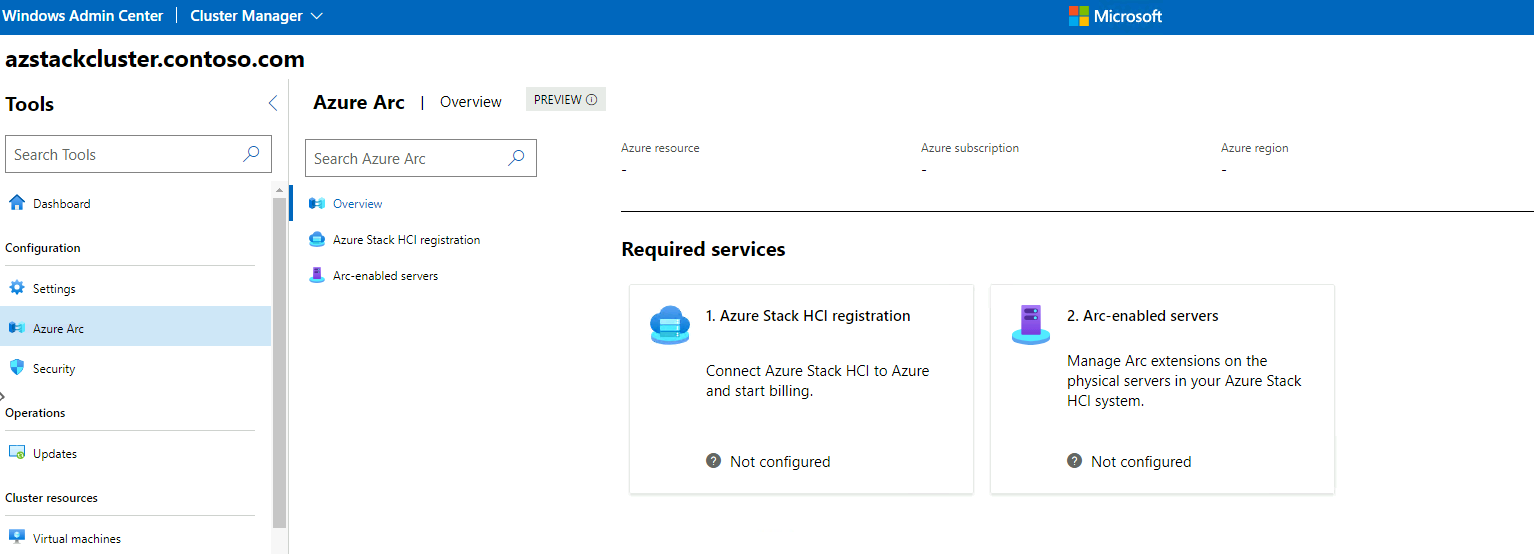Screen dimensions: 1534x554
Task: Click the Azure subscription label
Action: click(970, 148)
